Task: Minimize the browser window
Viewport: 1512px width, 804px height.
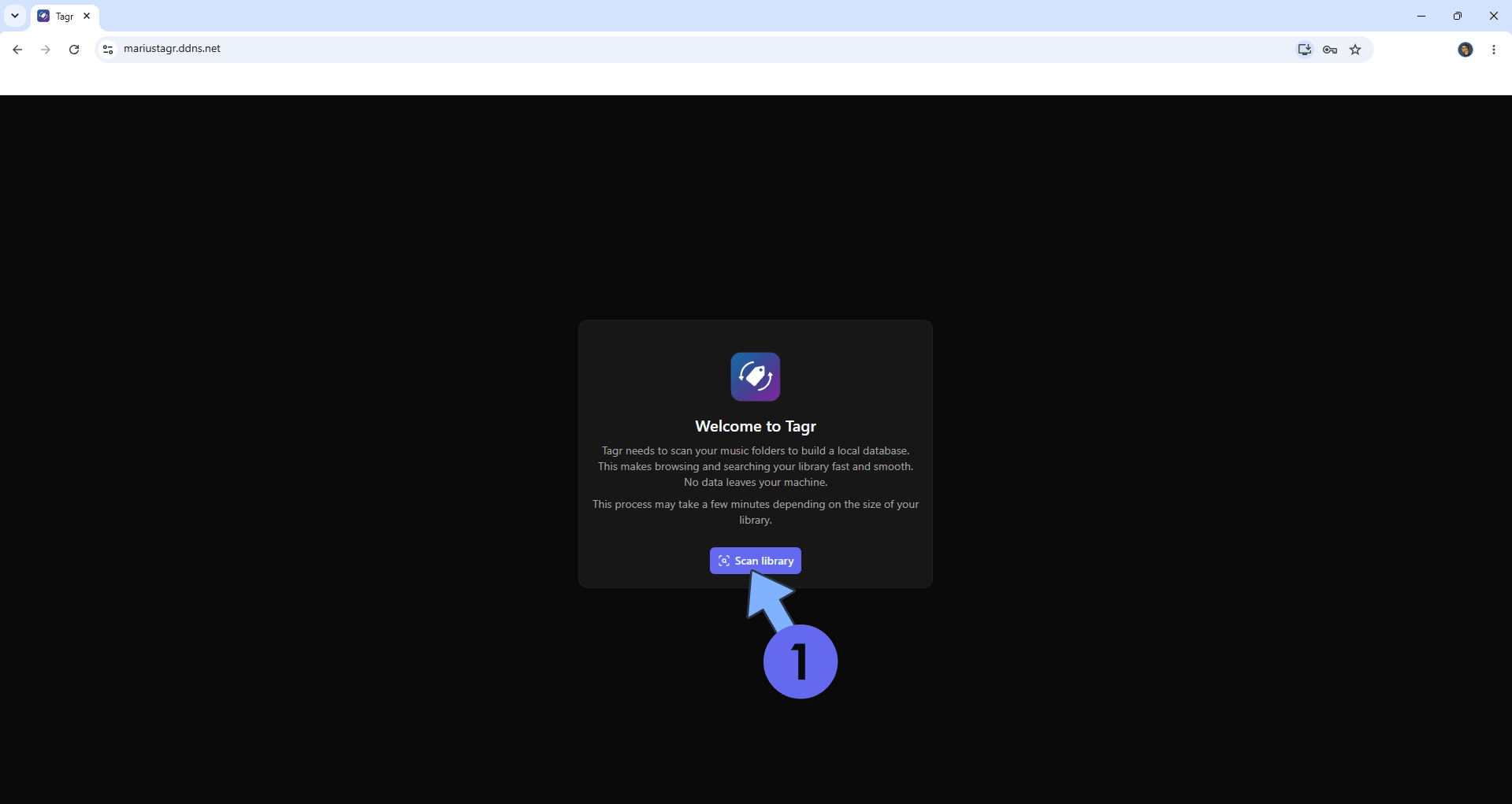Action: coord(1421,16)
